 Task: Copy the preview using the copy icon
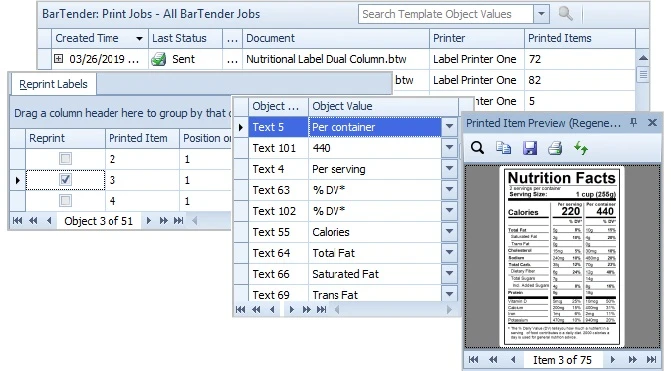(x=503, y=148)
